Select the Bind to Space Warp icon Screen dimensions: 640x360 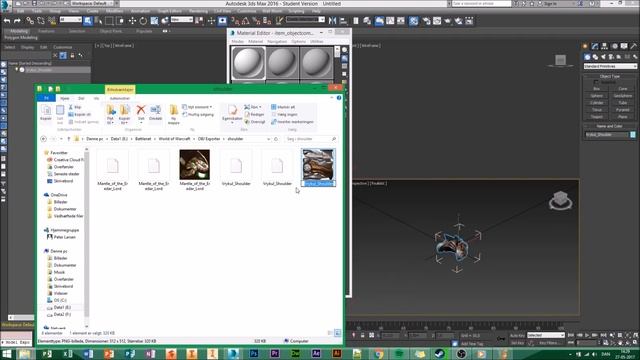(52, 20)
